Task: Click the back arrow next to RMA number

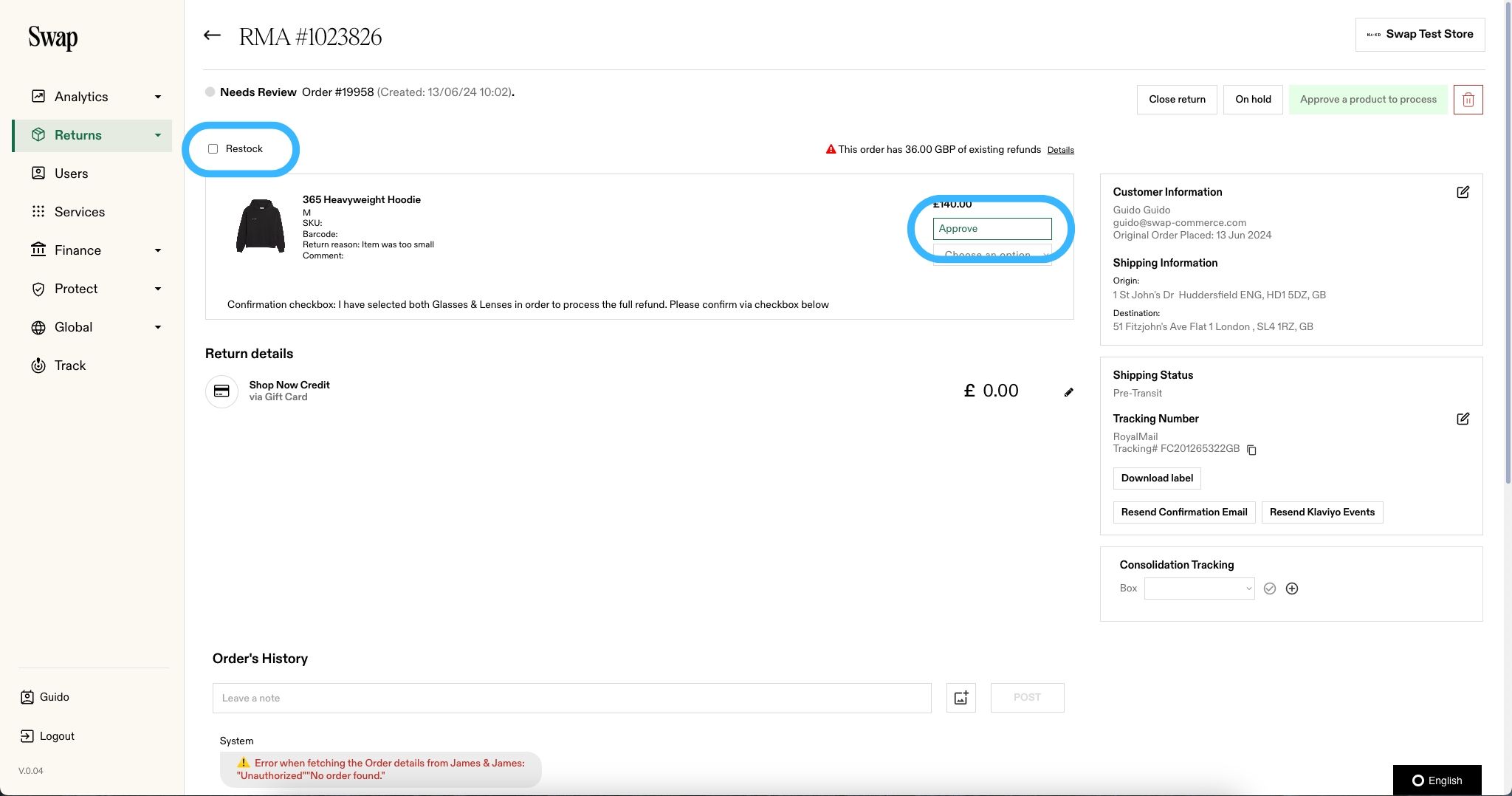Action: coord(212,35)
